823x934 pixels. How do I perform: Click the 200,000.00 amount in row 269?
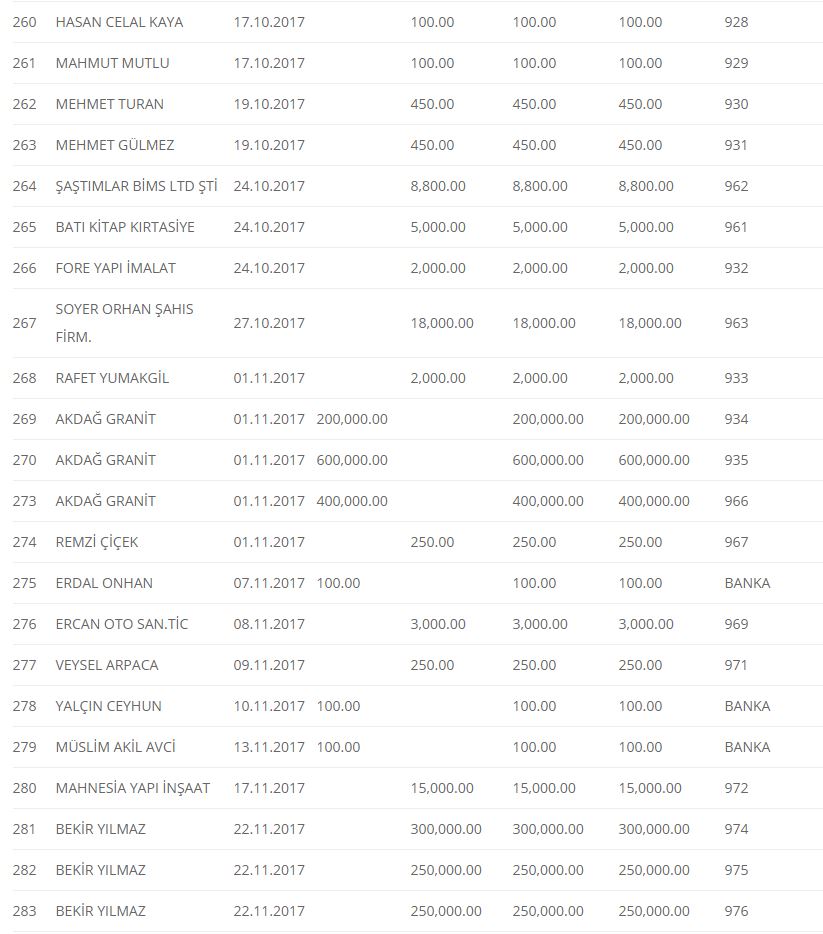tap(352, 419)
